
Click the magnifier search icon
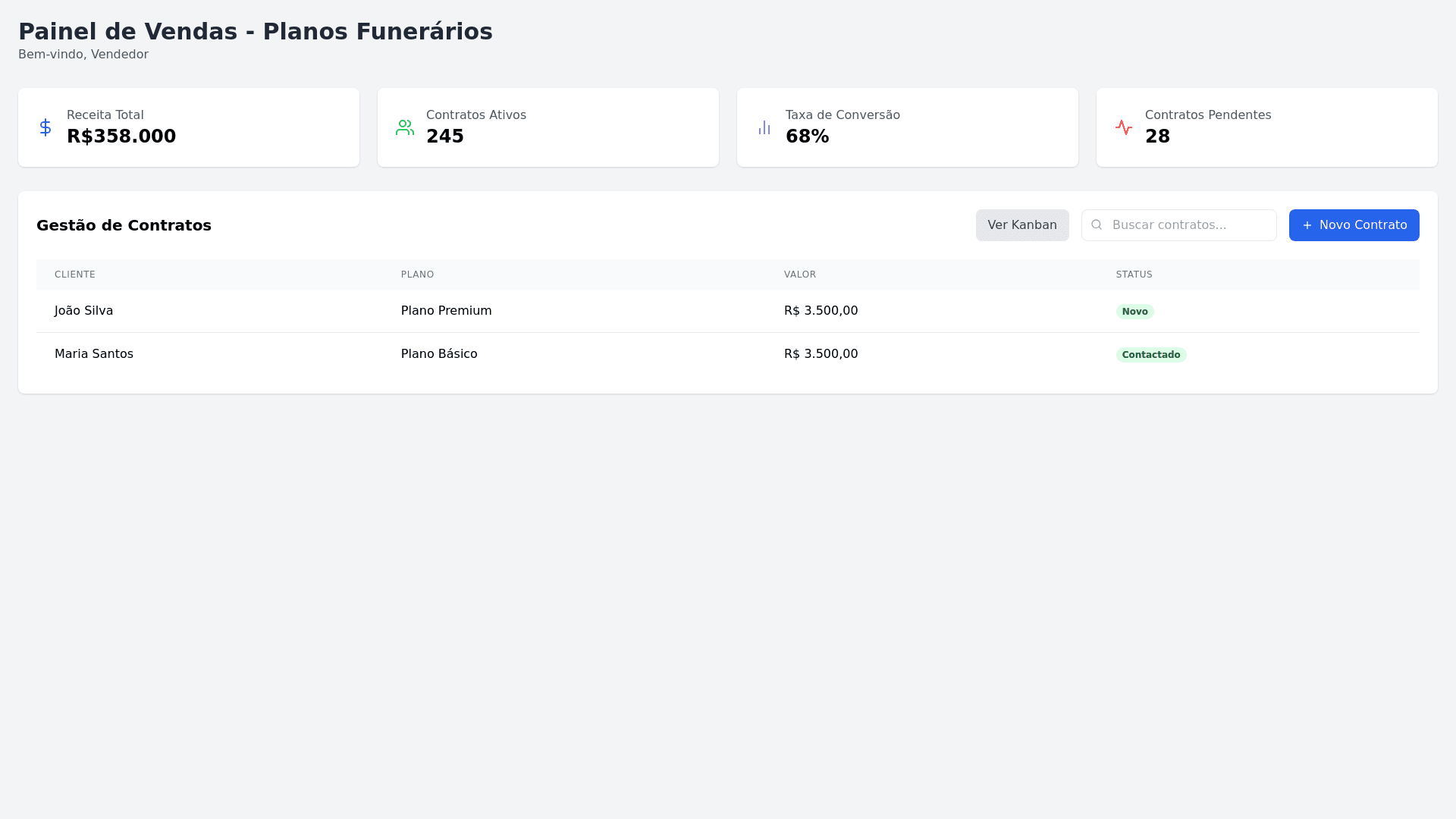pyautogui.click(x=1097, y=225)
